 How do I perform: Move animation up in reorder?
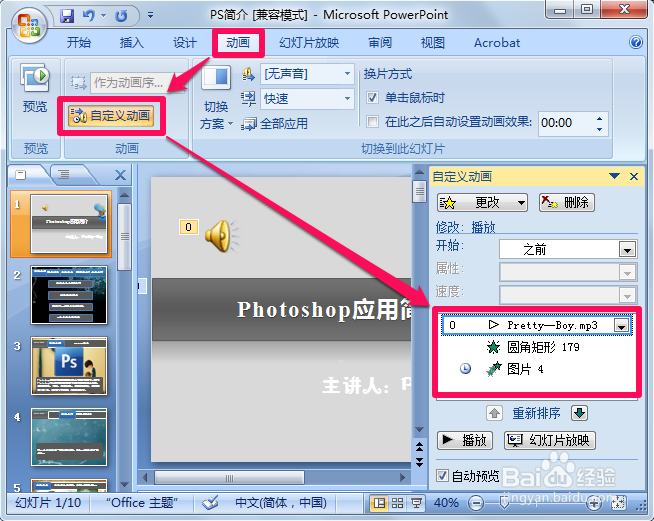click(494, 413)
